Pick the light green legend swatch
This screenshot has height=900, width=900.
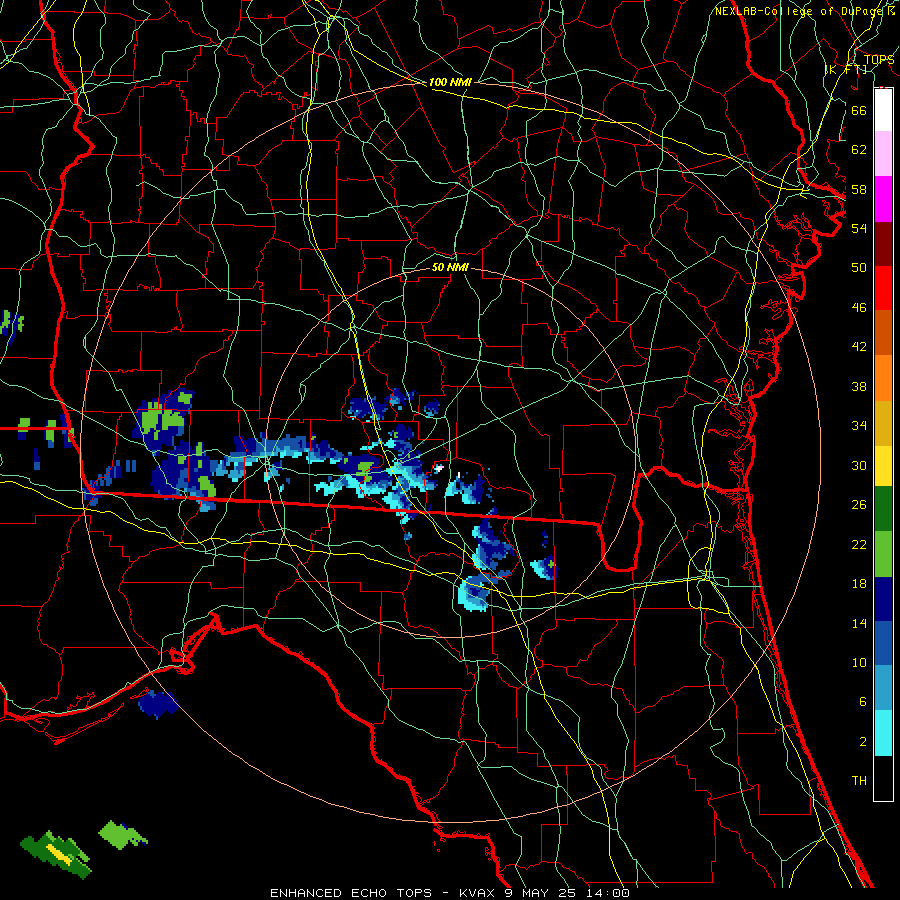(883, 554)
